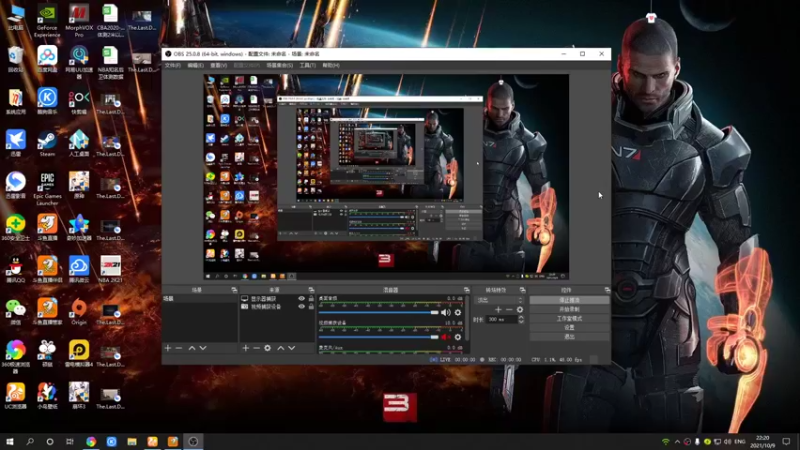
Task: Remove transition with minus icon
Action: pos(509,310)
